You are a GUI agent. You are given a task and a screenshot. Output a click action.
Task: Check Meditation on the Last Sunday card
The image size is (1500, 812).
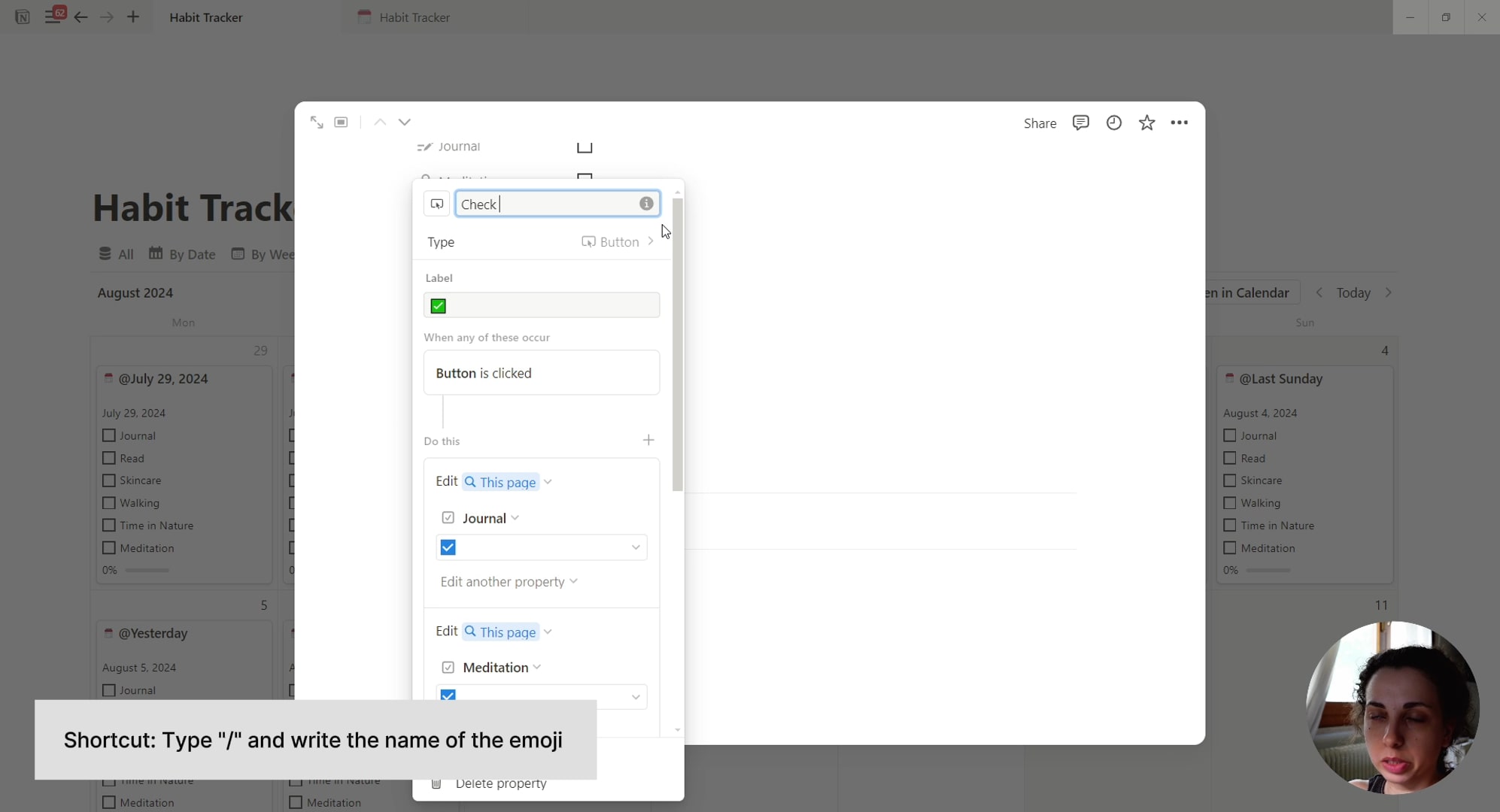(1231, 547)
